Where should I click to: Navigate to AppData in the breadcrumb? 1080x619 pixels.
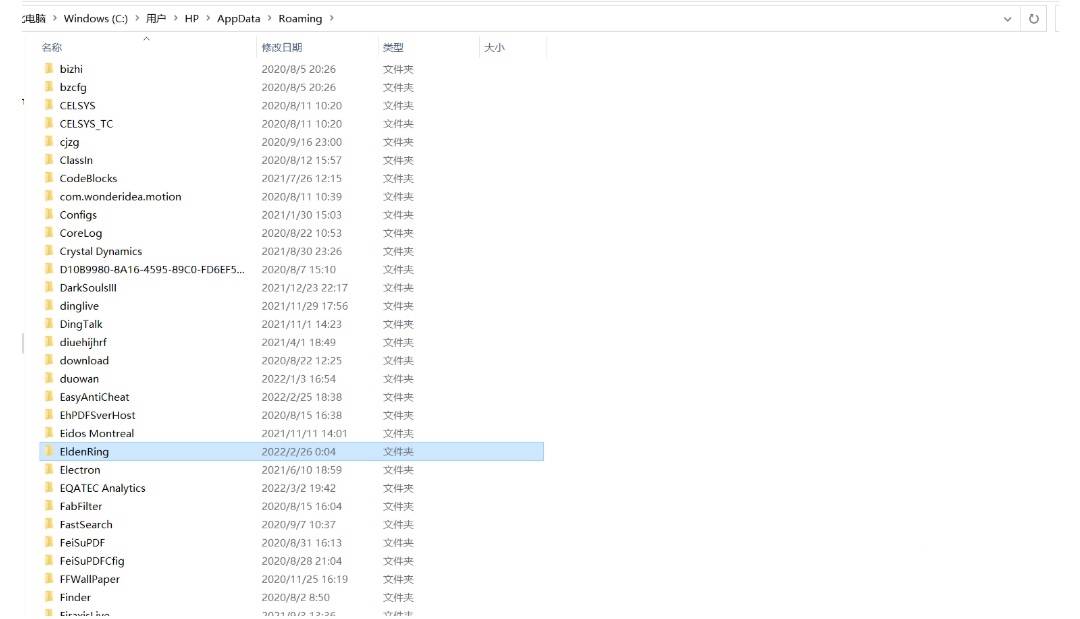point(238,19)
